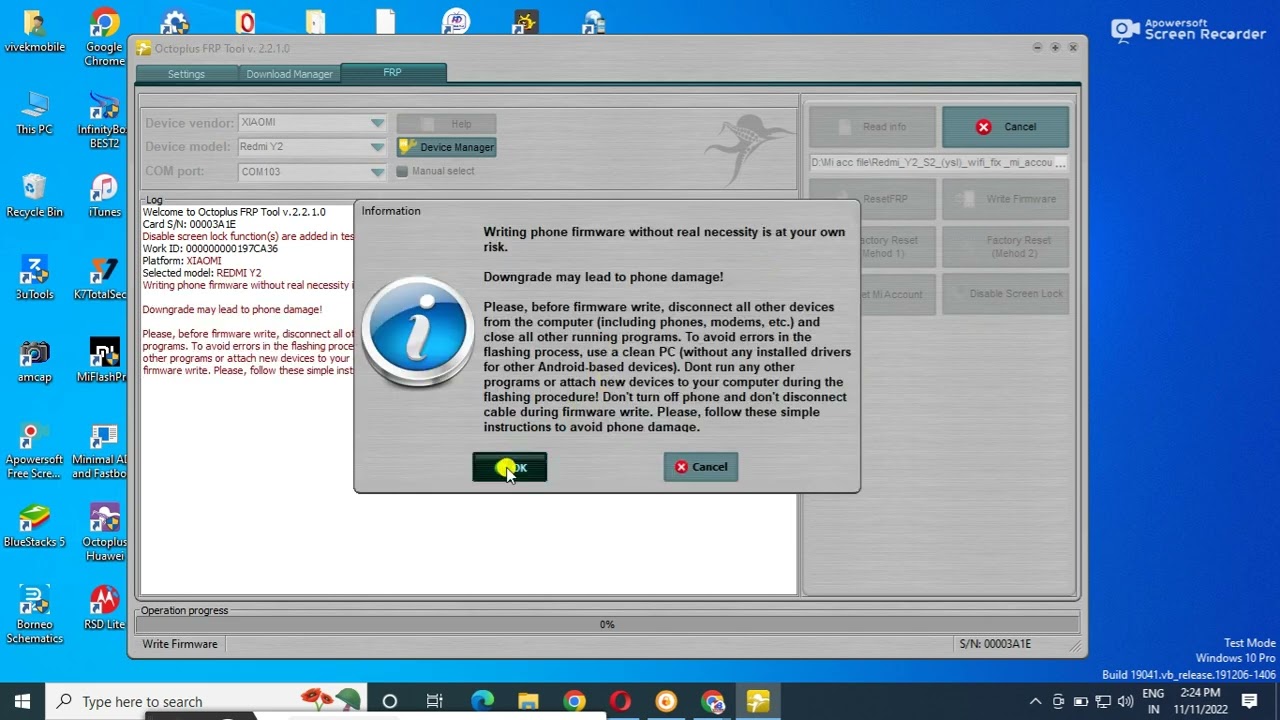This screenshot has height=720, width=1280.
Task: Click the 'S/N: 00003A1E' status bar entry
Action: (995, 644)
